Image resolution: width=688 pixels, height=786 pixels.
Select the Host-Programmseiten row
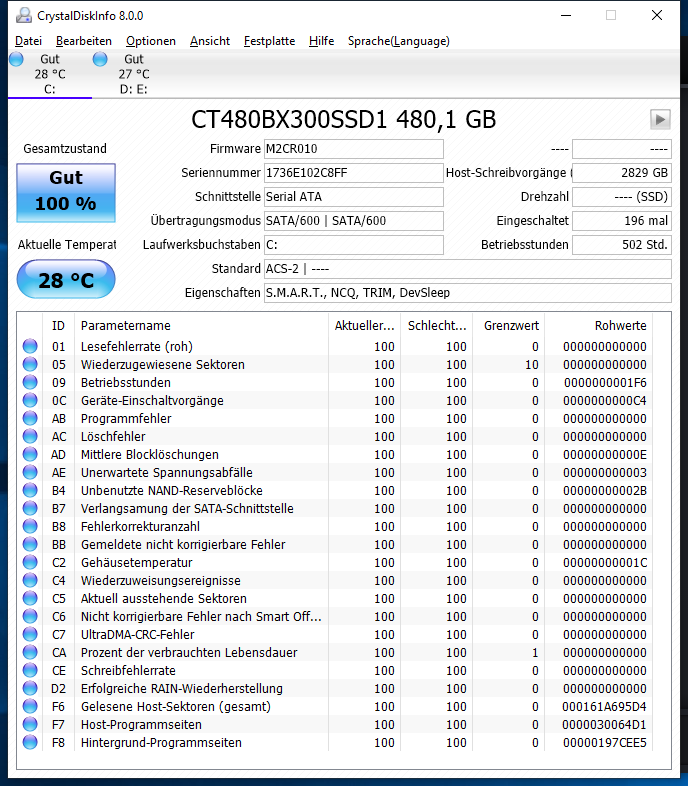tap(336, 725)
